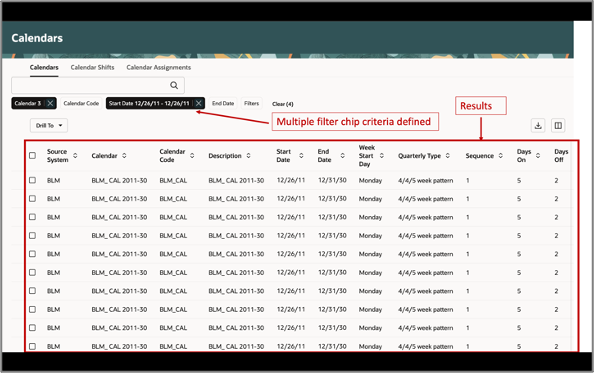The image size is (594, 374).
Task: Toggle the select-all header checkbox
Action: tap(33, 156)
